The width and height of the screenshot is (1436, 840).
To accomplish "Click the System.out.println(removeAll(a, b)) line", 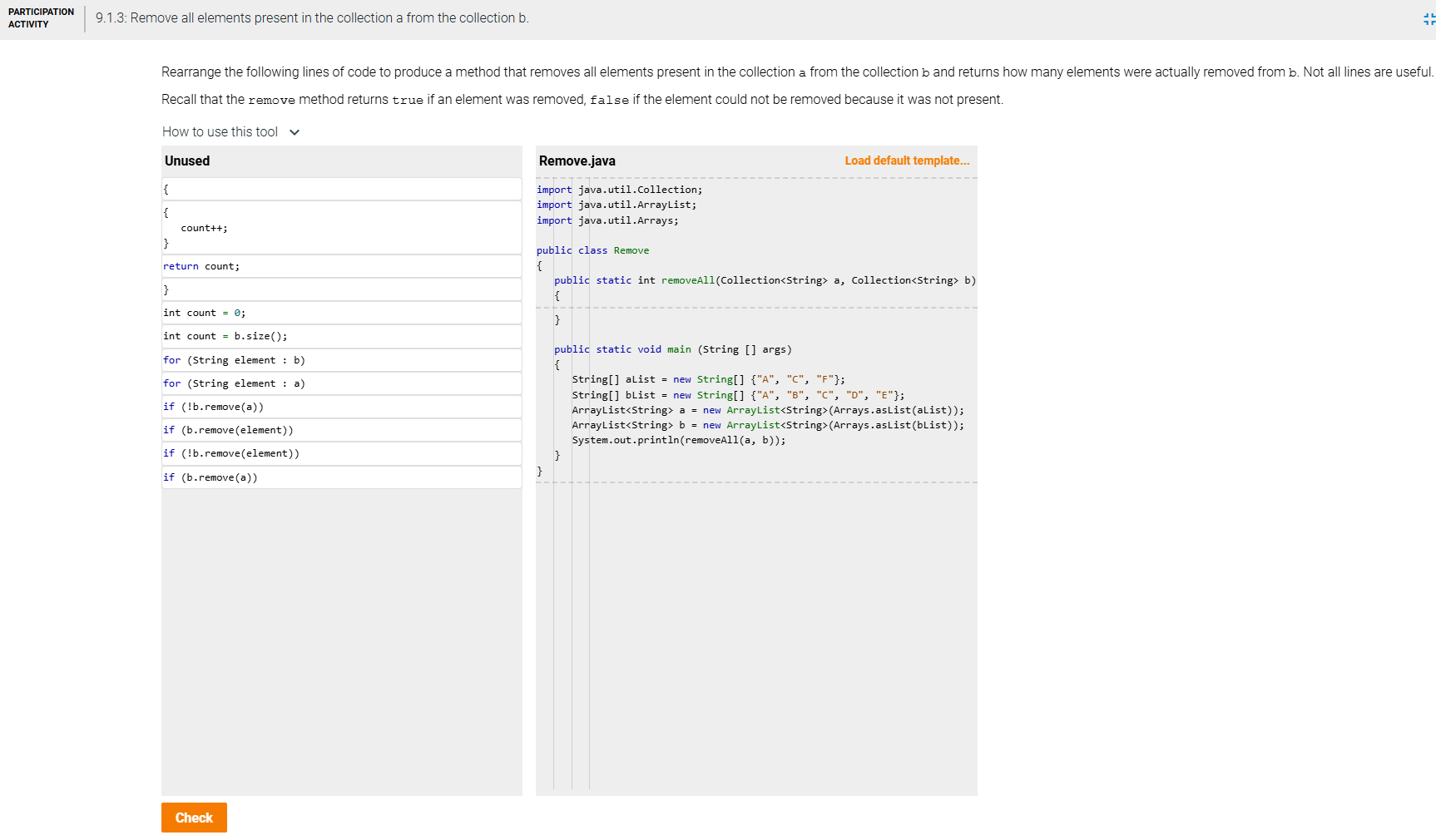I will 678,440.
